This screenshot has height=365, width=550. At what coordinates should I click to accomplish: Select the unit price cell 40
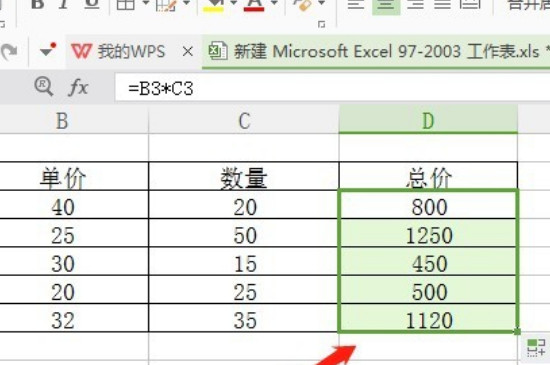pos(74,205)
